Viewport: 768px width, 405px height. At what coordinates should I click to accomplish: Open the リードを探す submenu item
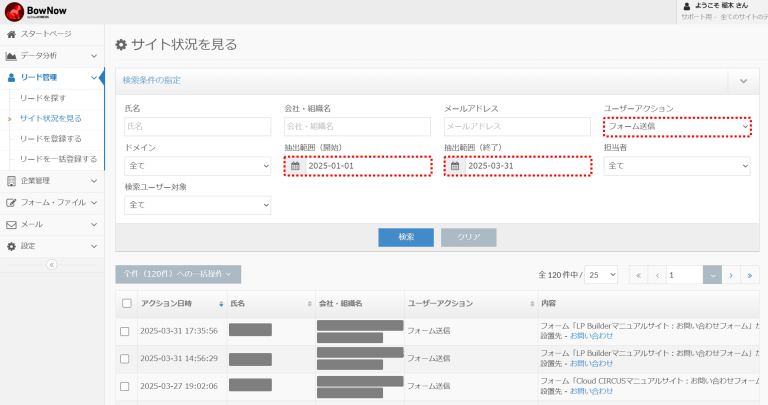(43, 98)
